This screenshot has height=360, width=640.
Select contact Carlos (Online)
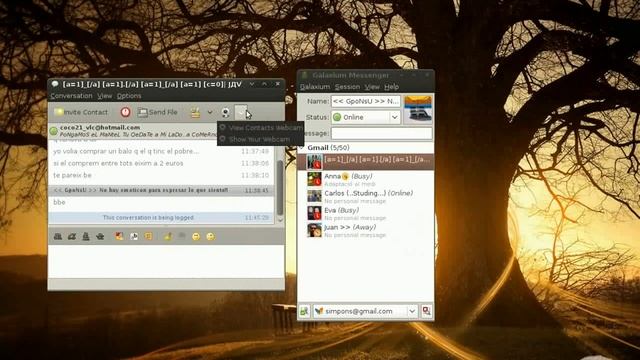(366, 196)
